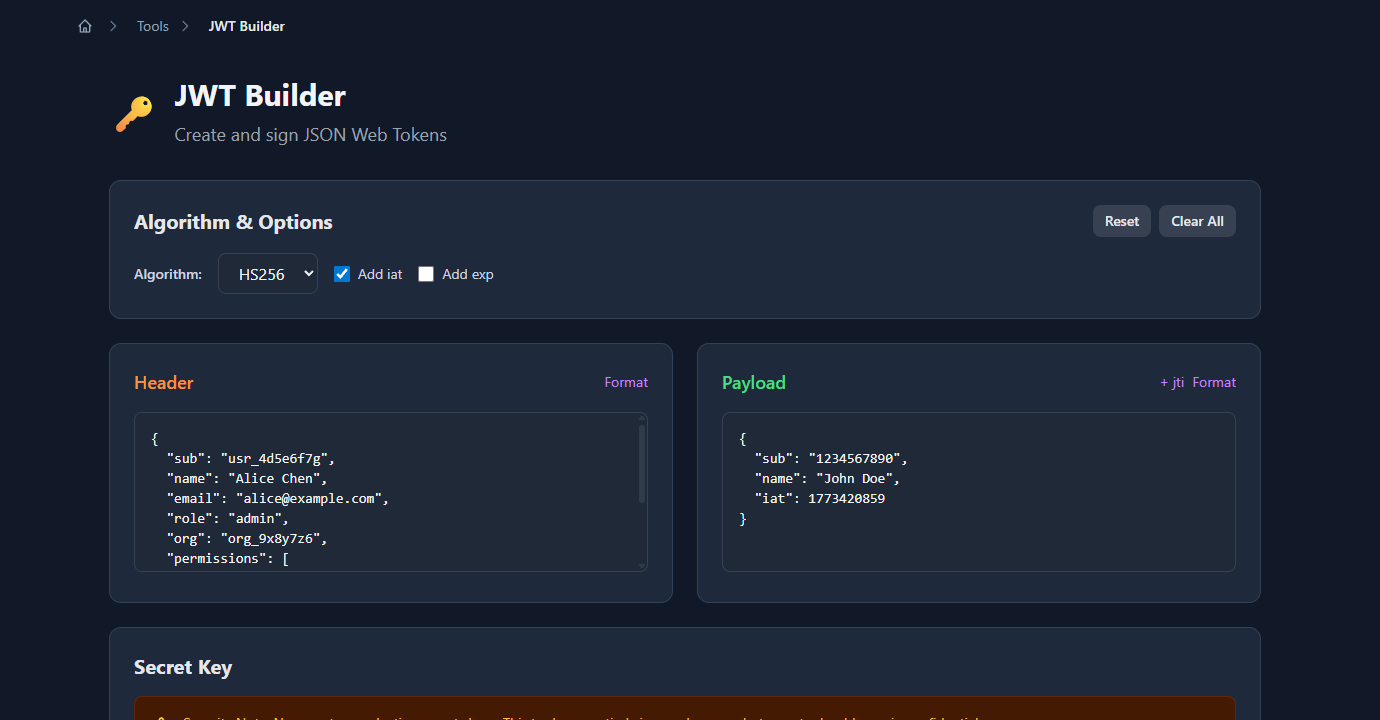Click the "usr_4d5e6f7g" sub value

click(x=277, y=458)
